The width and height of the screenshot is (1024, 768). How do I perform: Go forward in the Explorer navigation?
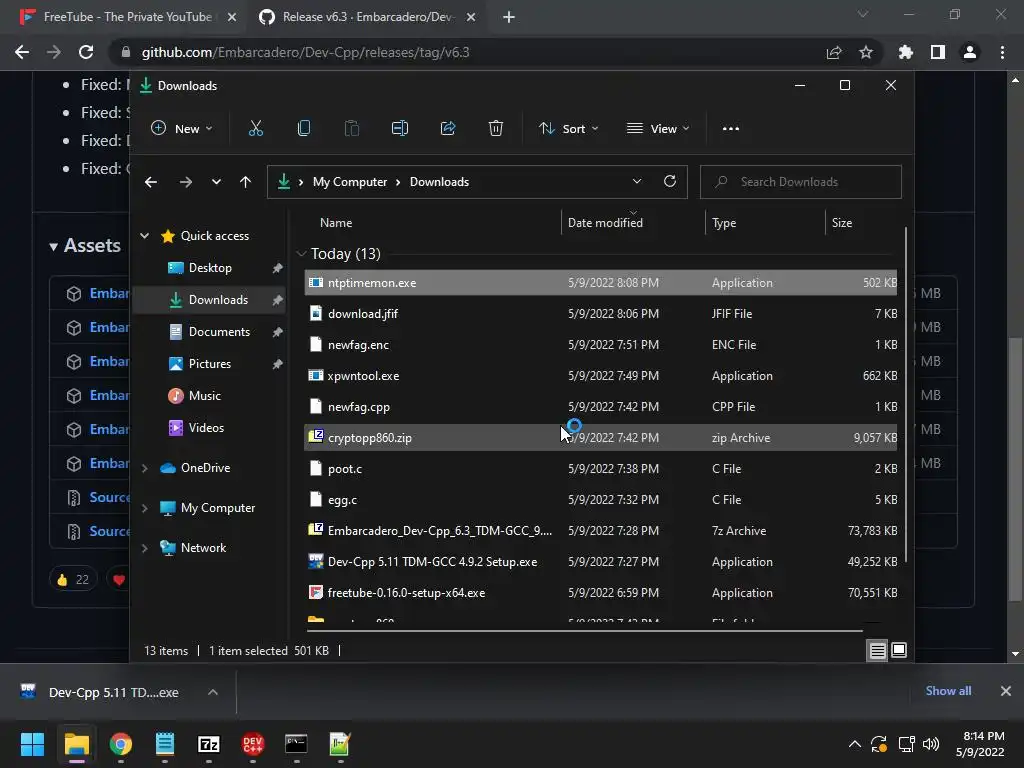pyautogui.click(x=186, y=182)
